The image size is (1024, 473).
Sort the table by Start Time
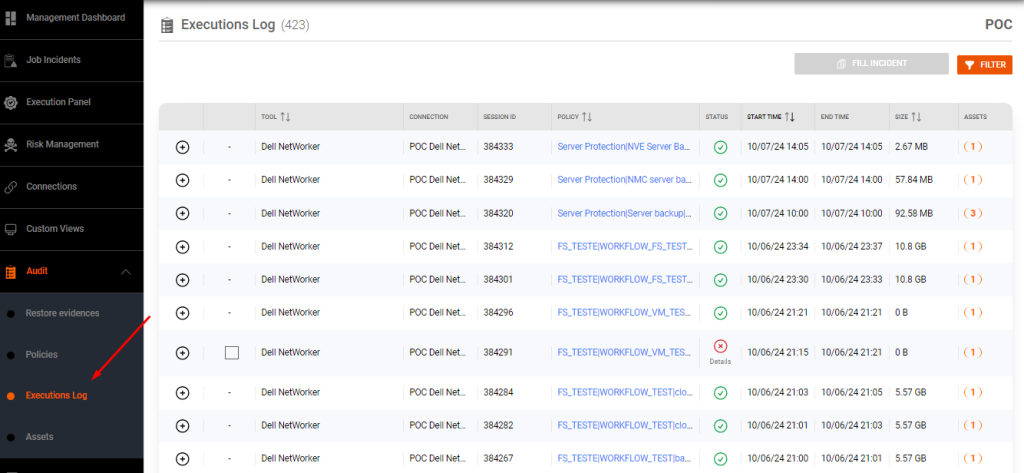click(789, 117)
